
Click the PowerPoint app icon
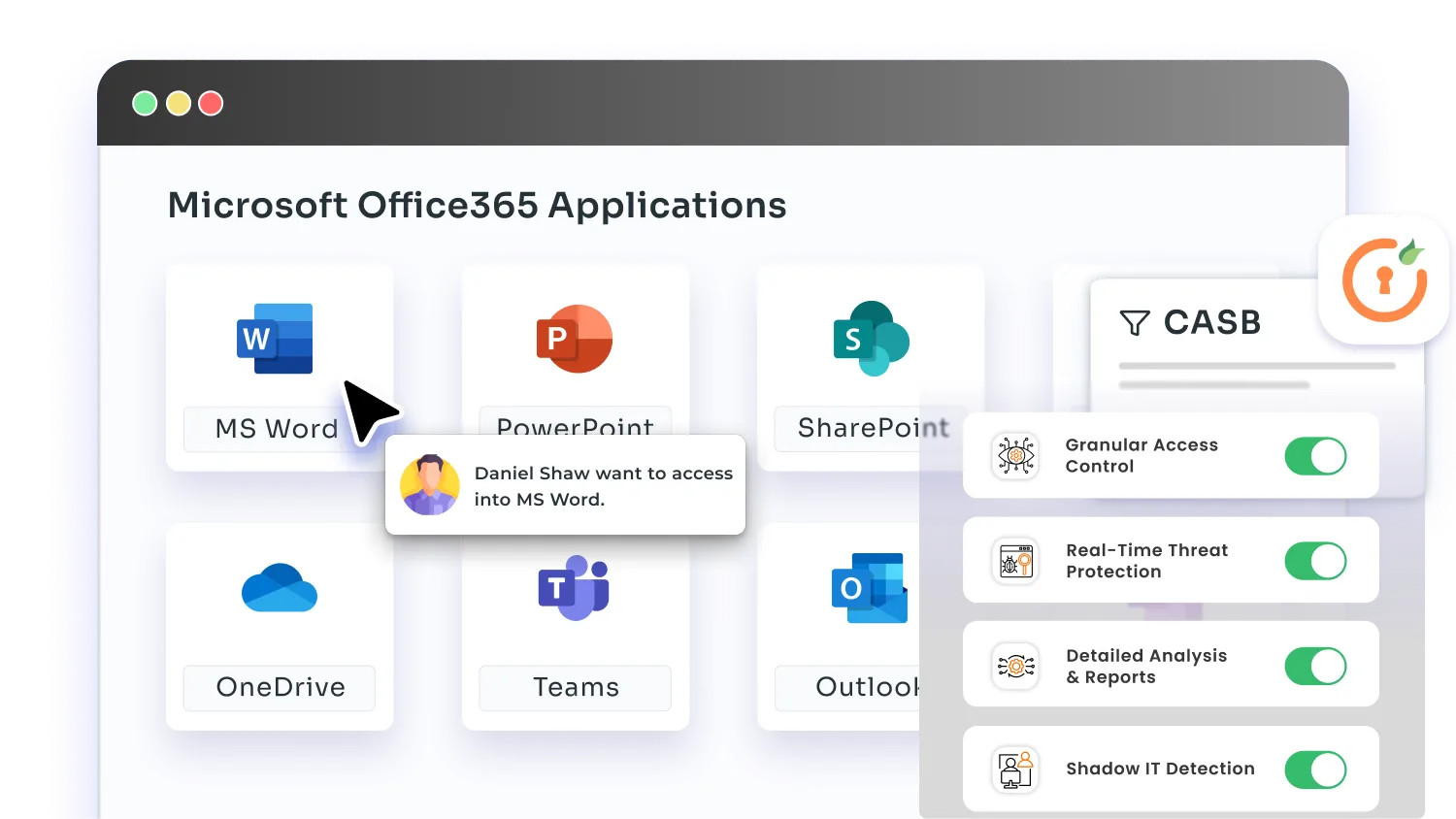(x=575, y=339)
